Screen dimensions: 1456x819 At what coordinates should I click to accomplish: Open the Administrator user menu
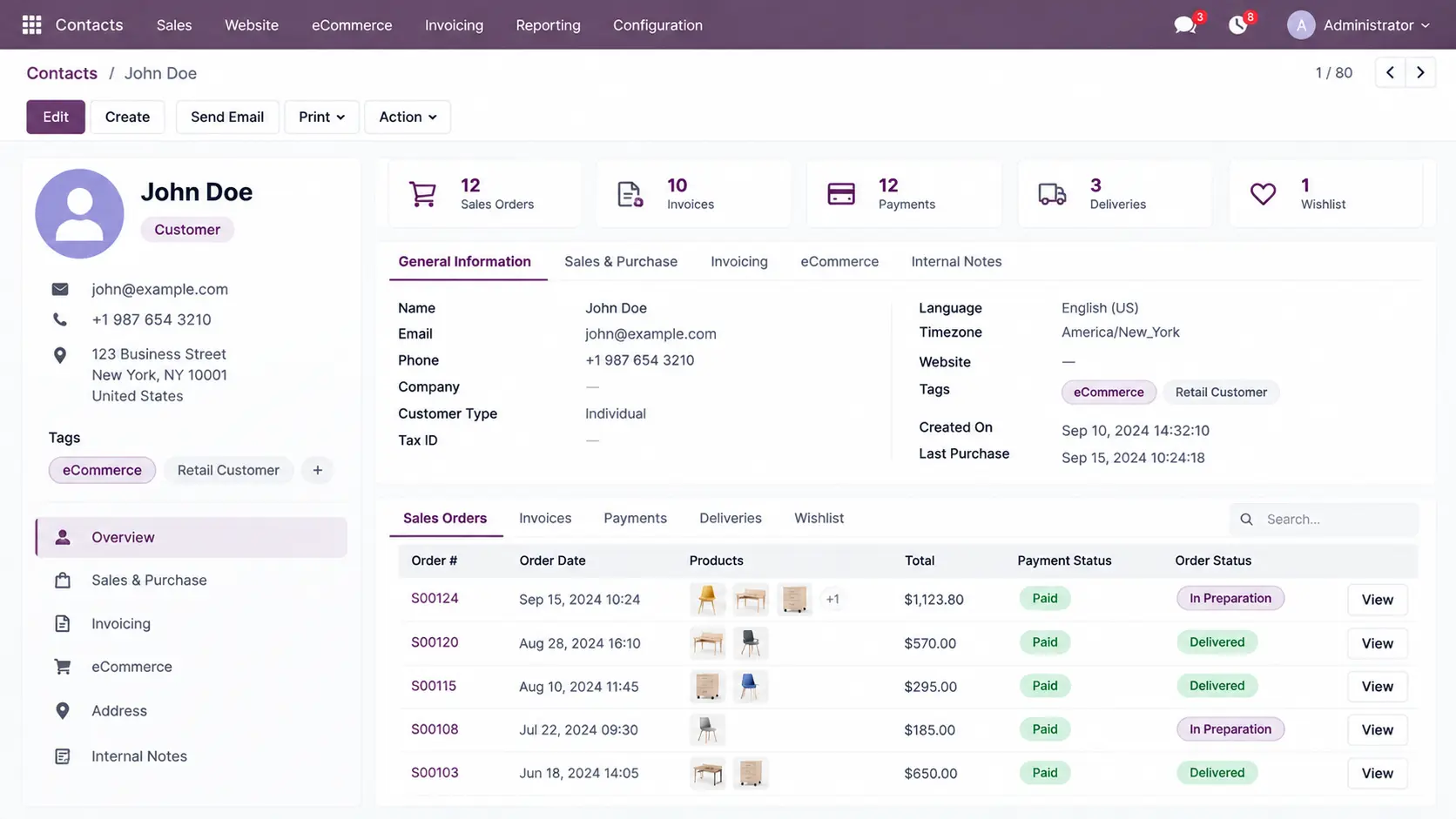1358,25
